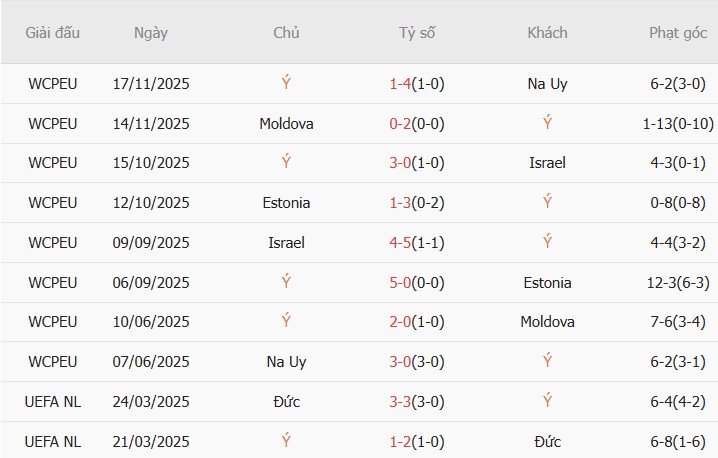
Task: Open away team Na Uy in 17/11/2025 match
Action: [x=547, y=84]
